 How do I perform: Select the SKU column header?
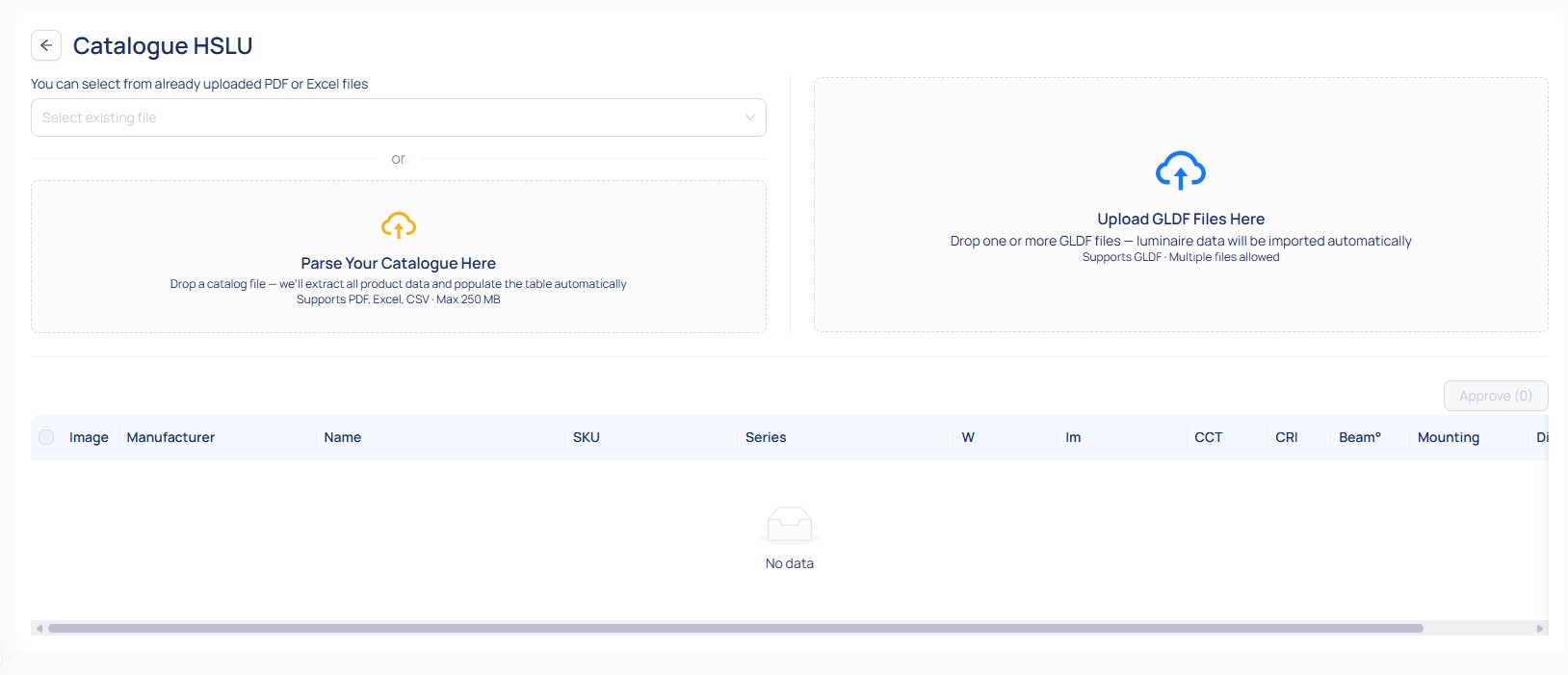point(586,437)
